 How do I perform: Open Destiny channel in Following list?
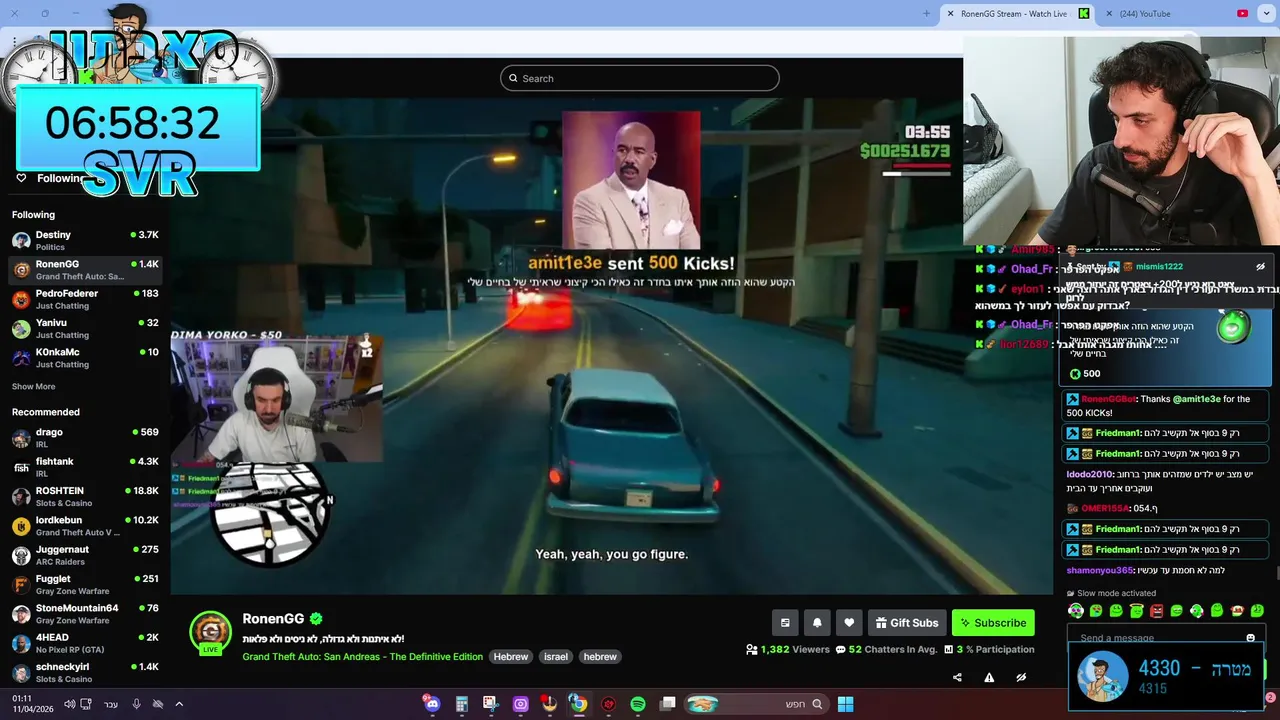pos(85,240)
